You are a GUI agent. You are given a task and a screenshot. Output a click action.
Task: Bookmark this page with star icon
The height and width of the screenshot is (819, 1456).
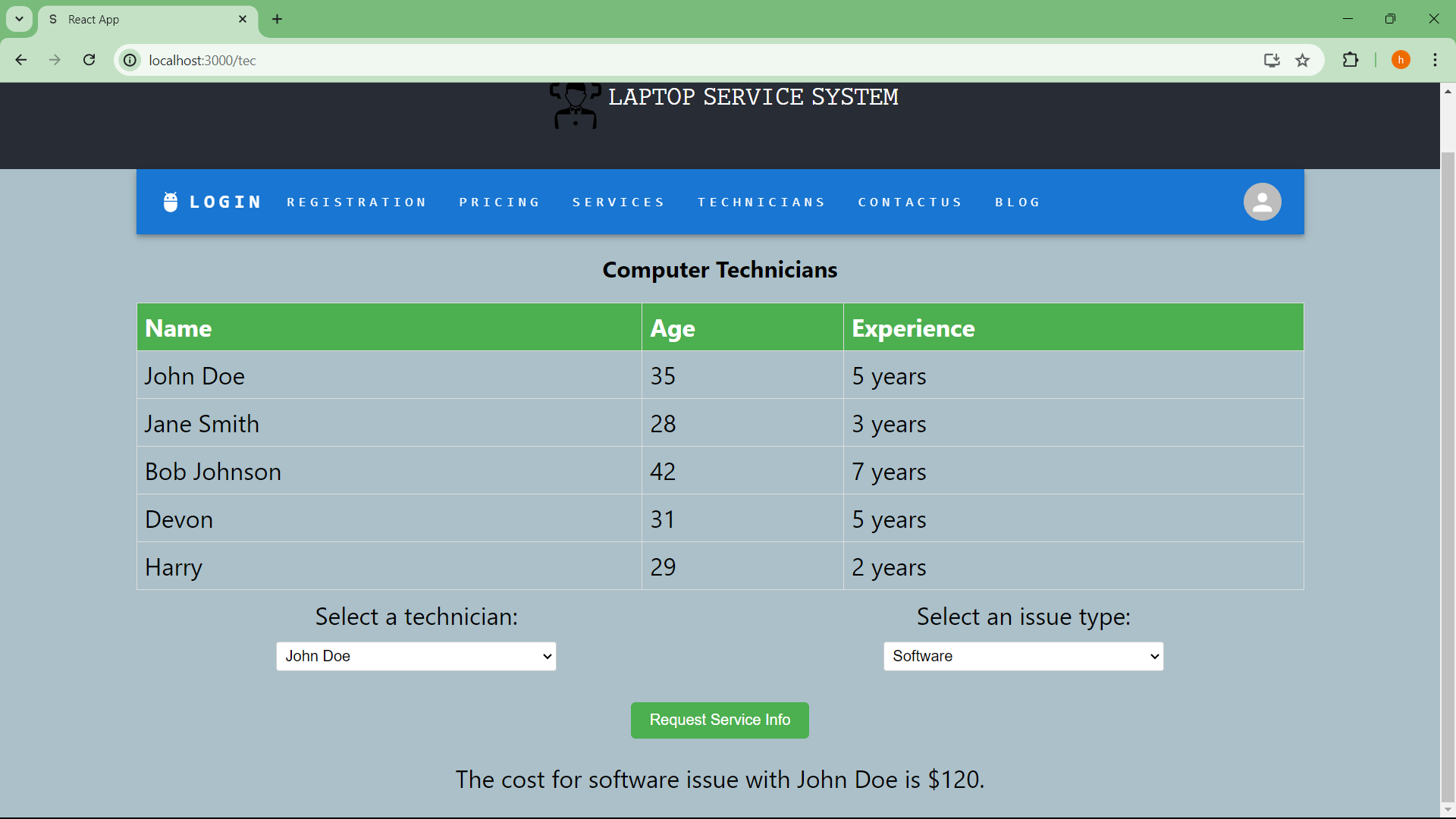[1303, 61]
